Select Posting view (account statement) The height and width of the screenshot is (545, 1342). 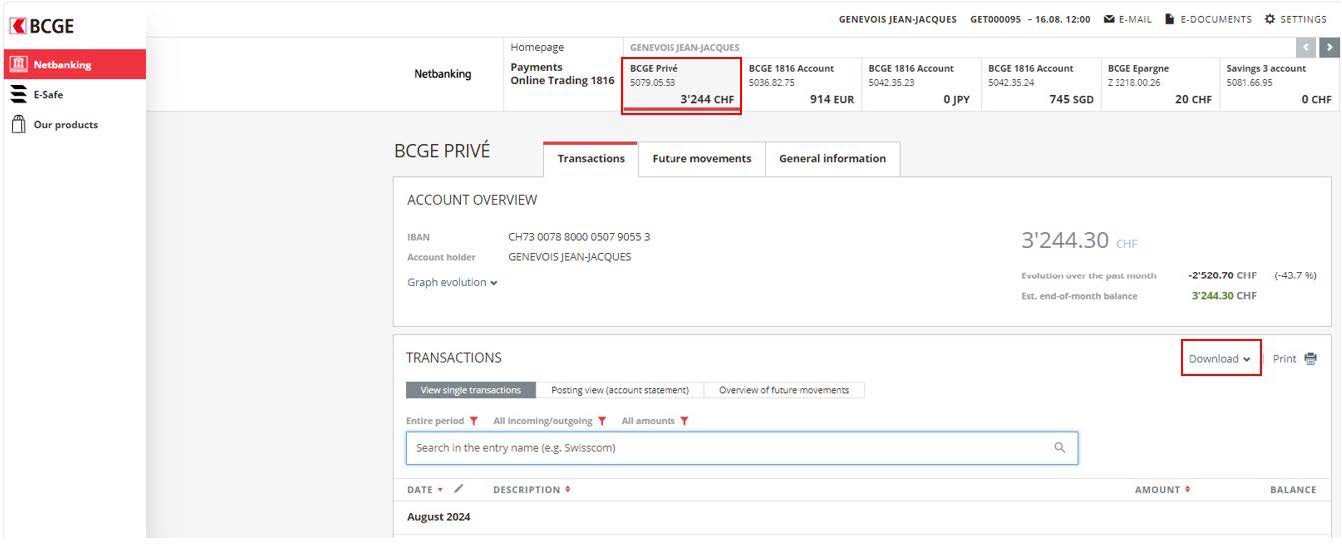point(620,390)
